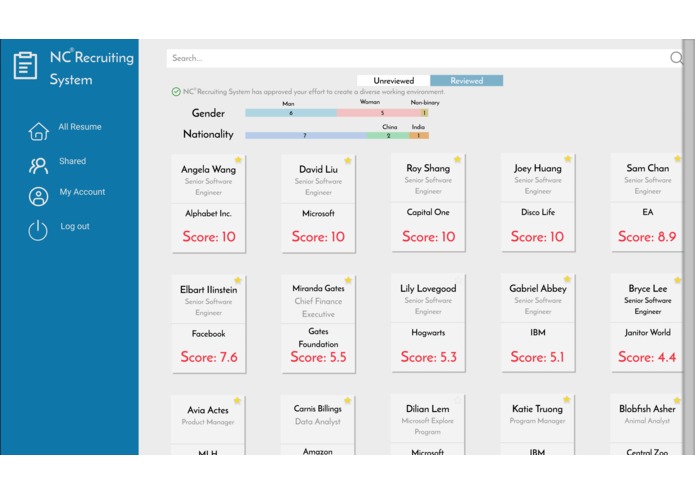The height and width of the screenshot is (494, 695).
Task: Open Angela Wang resume card
Action: point(208,204)
